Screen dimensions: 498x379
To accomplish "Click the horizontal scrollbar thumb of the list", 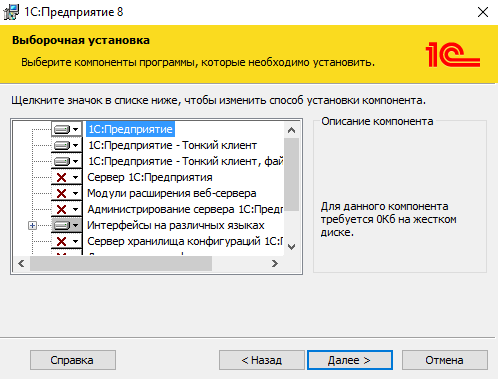I will (121, 264).
